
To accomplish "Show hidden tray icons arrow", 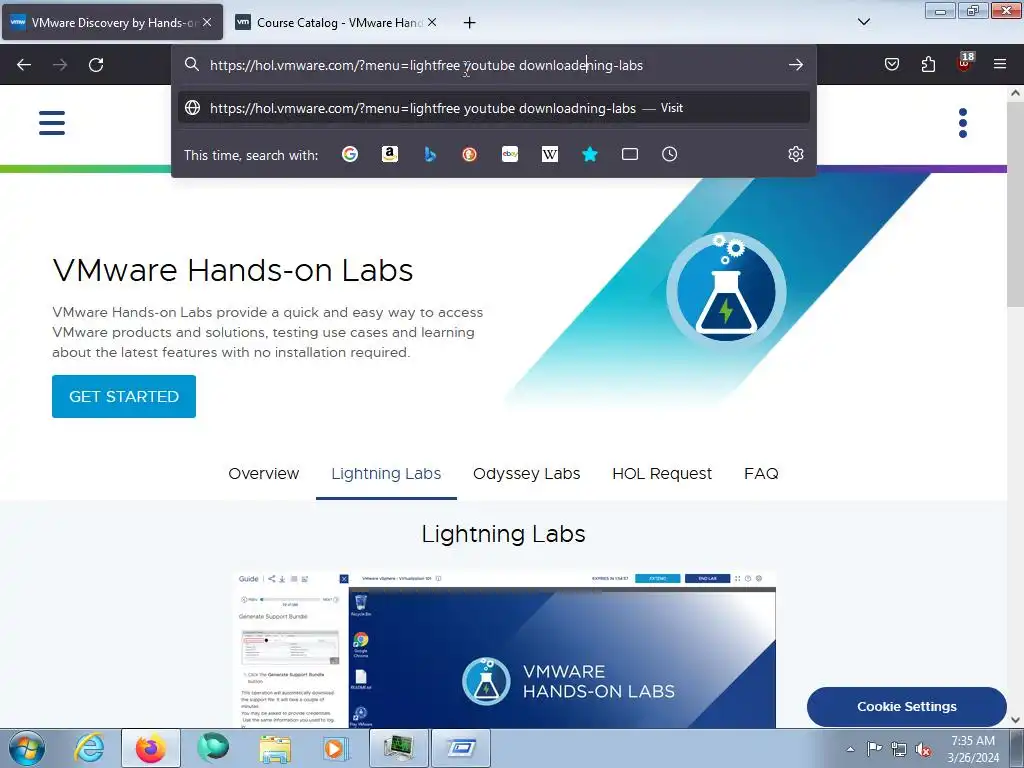I will (850, 750).
